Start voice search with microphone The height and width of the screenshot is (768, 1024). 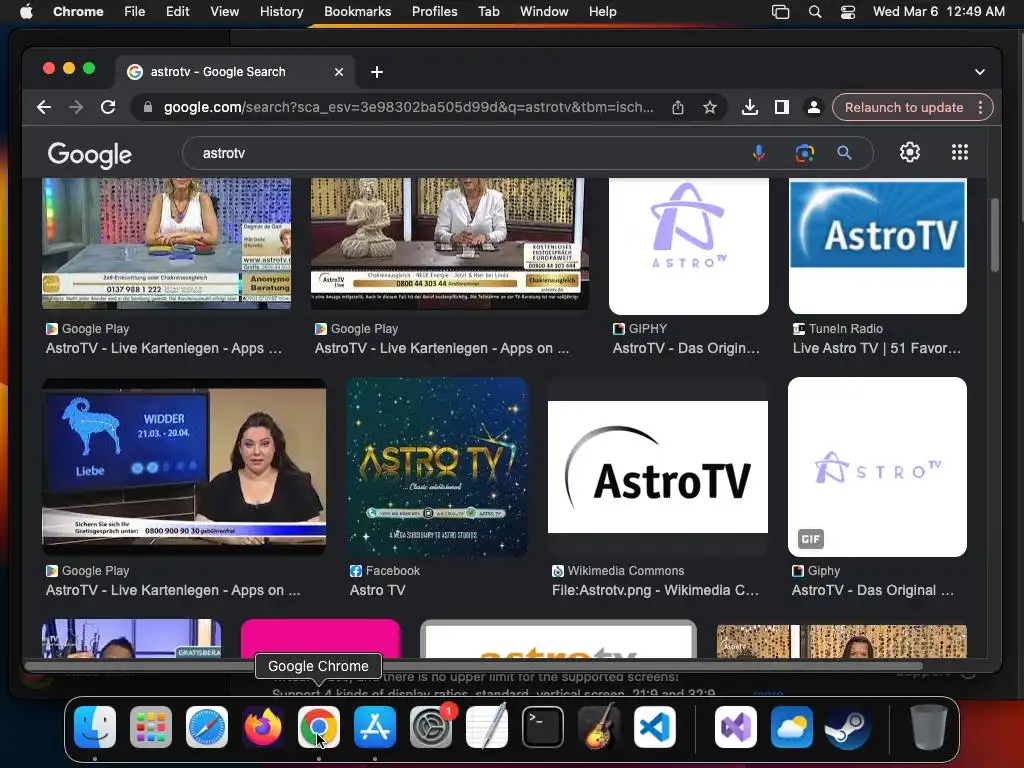tap(759, 153)
